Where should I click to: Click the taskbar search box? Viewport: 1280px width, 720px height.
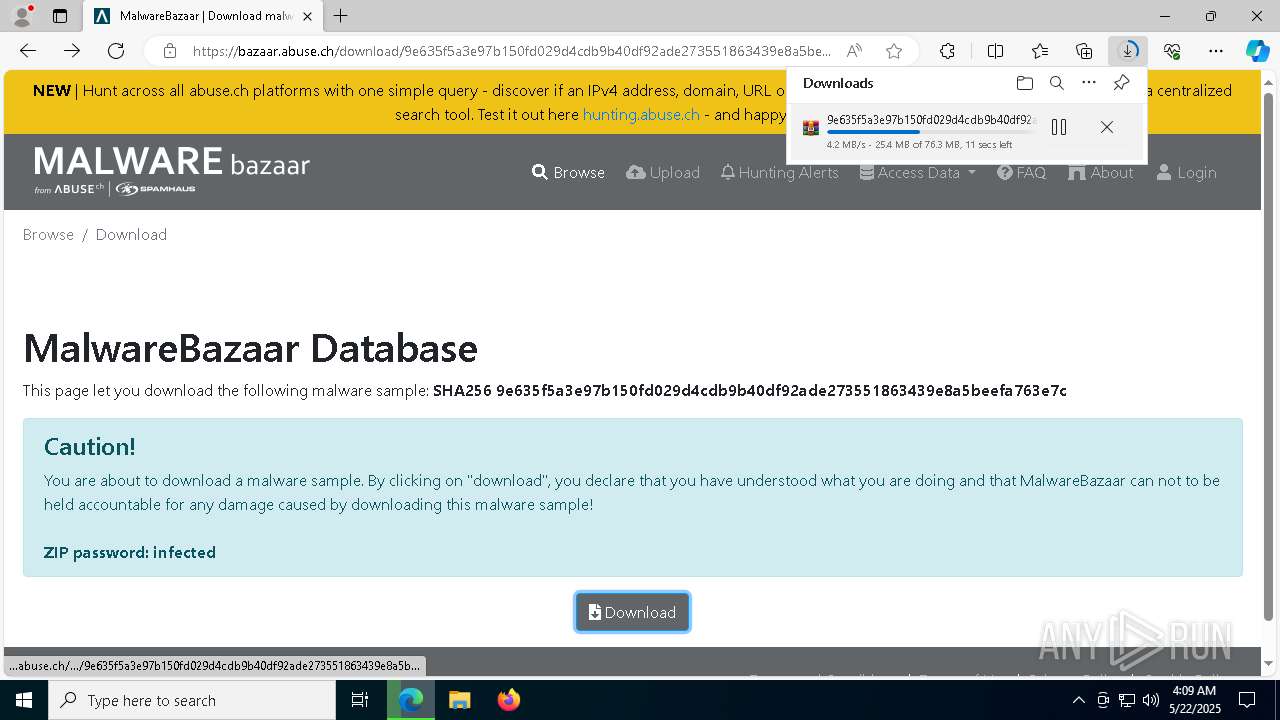click(x=192, y=700)
